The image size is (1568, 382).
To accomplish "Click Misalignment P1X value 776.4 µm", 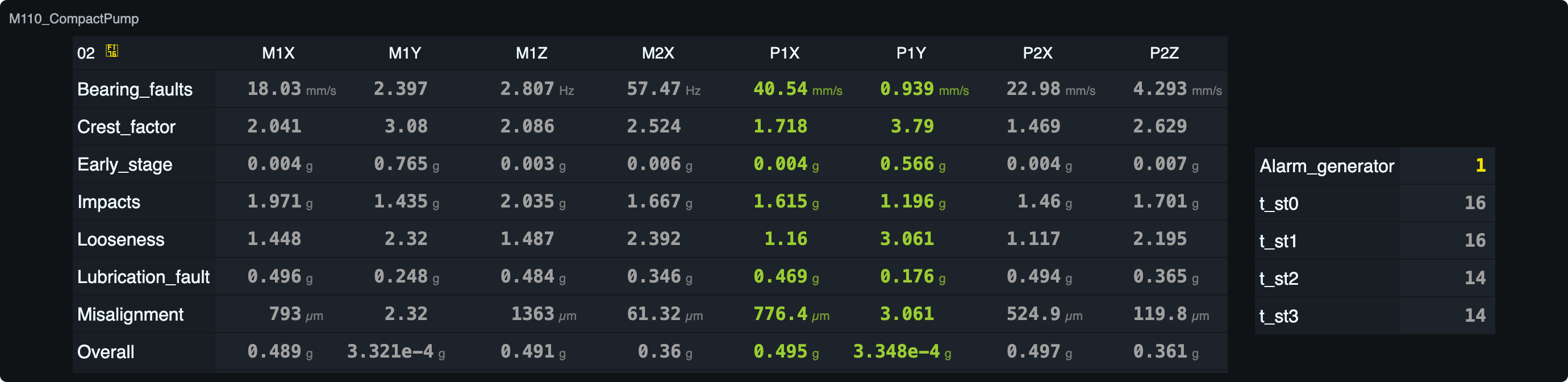I will pos(792,314).
